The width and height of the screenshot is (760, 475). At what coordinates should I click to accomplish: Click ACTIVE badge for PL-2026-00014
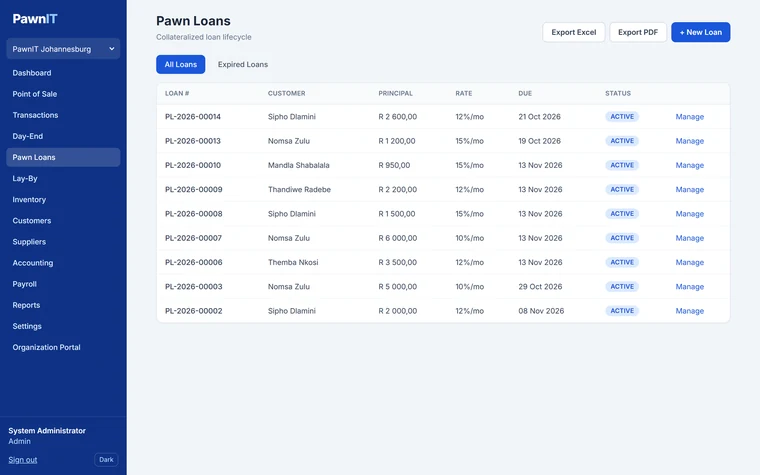click(x=622, y=117)
